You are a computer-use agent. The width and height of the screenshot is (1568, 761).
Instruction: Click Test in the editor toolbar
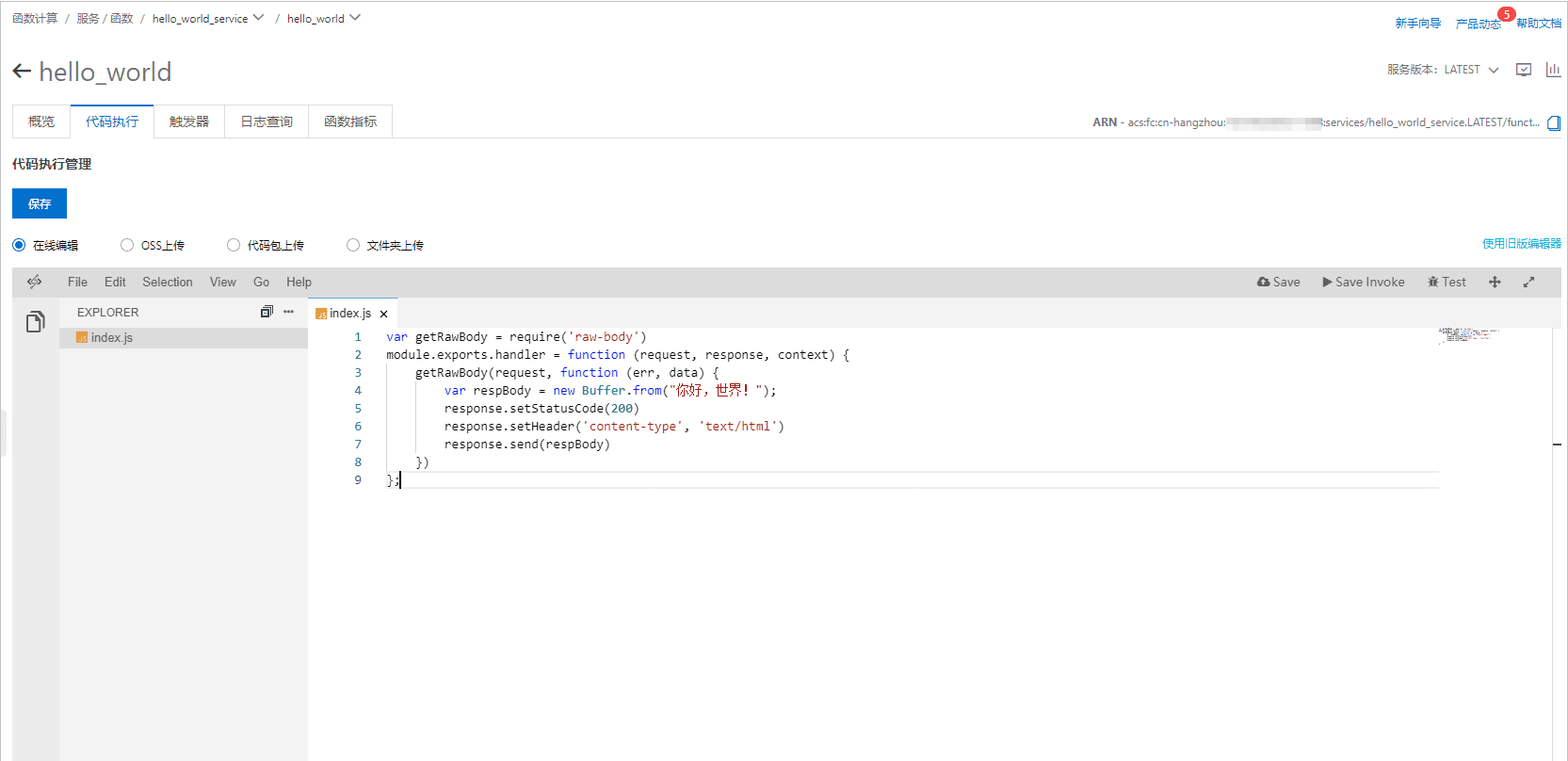[1447, 282]
